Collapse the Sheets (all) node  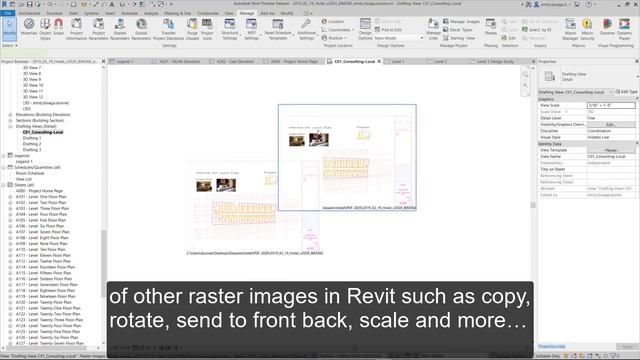pyautogui.click(x=4, y=185)
